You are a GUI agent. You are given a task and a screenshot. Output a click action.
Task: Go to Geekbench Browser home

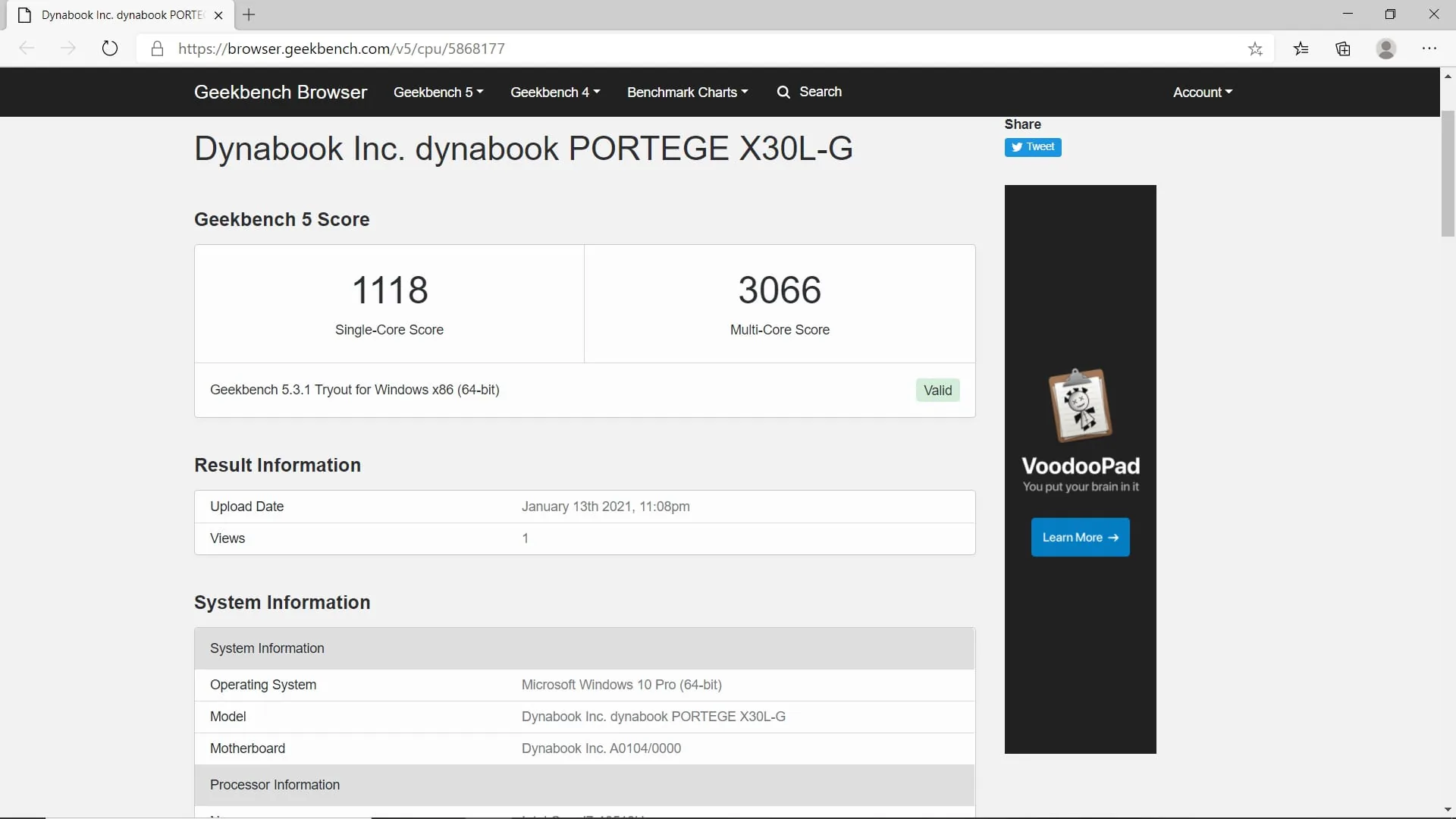coord(281,92)
